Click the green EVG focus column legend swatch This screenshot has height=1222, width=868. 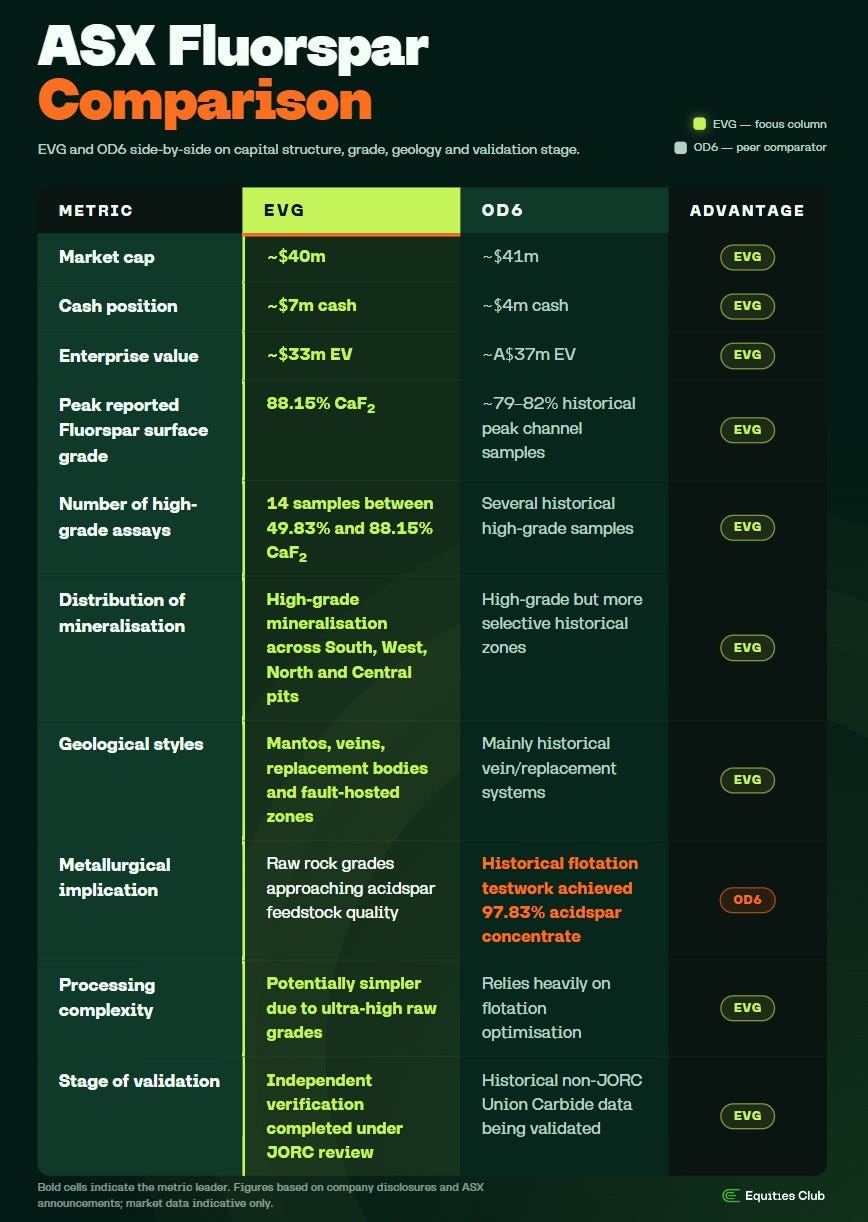pos(700,124)
